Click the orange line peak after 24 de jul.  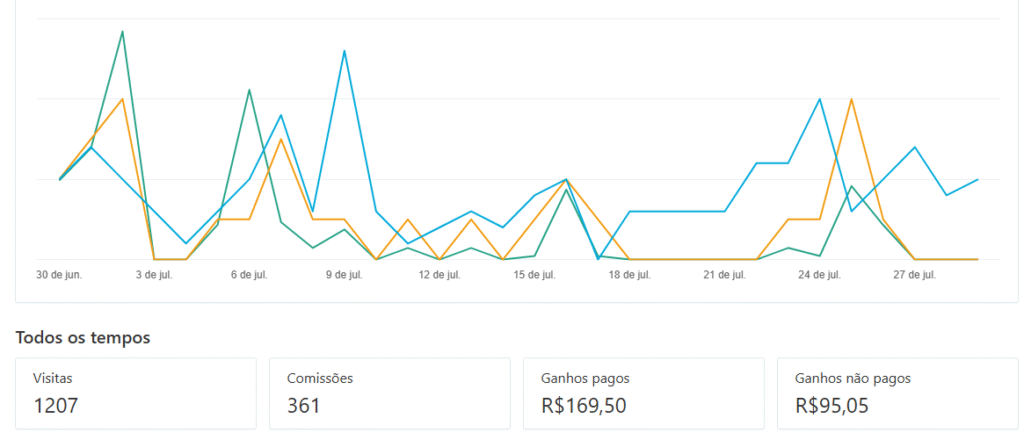[x=851, y=99]
